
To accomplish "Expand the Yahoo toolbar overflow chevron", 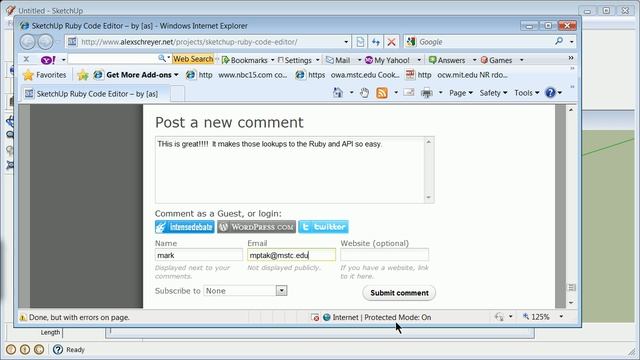I will 571,58.
